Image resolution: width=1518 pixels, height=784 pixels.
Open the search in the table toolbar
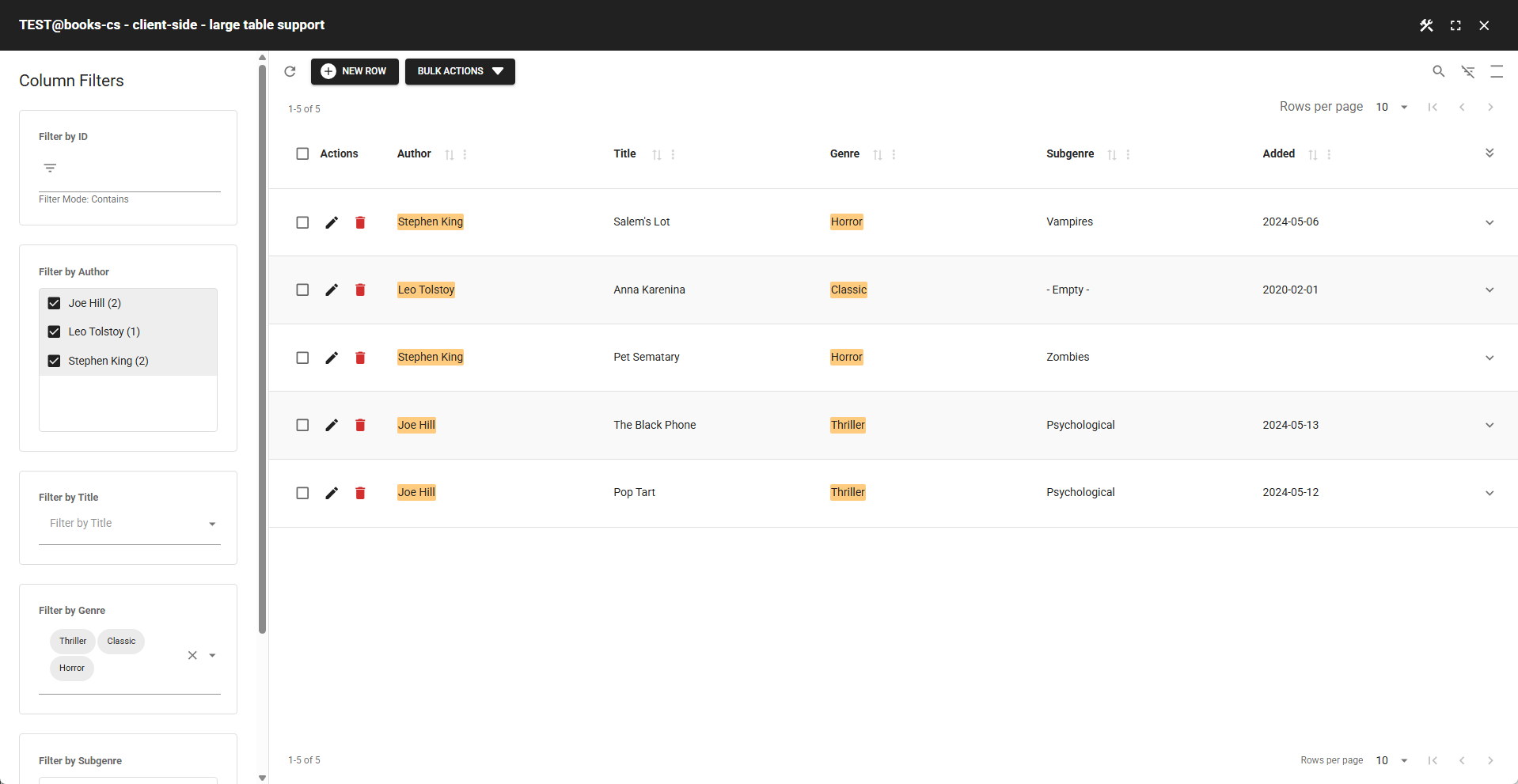[x=1438, y=71]
